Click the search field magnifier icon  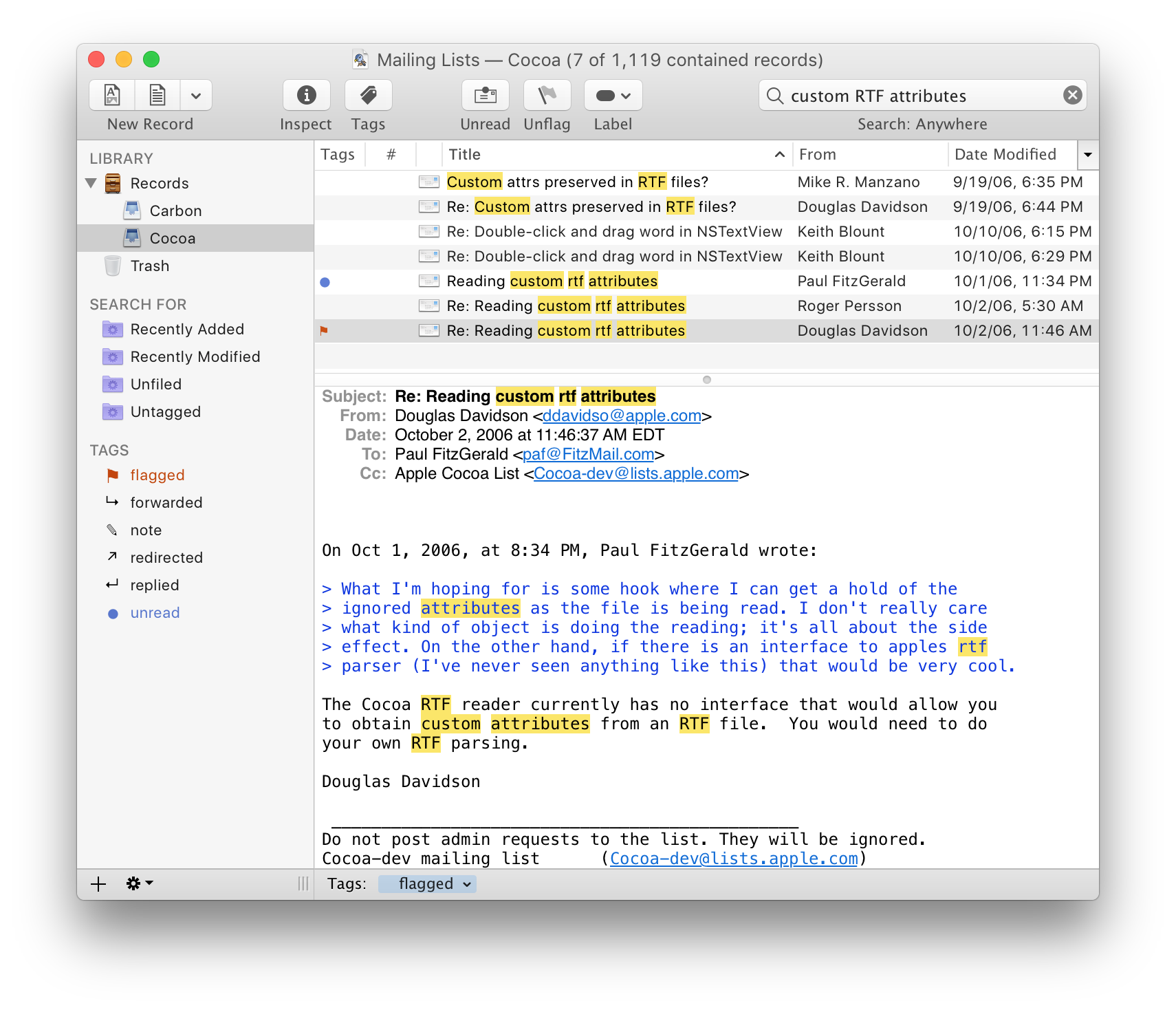click(775, 96)
